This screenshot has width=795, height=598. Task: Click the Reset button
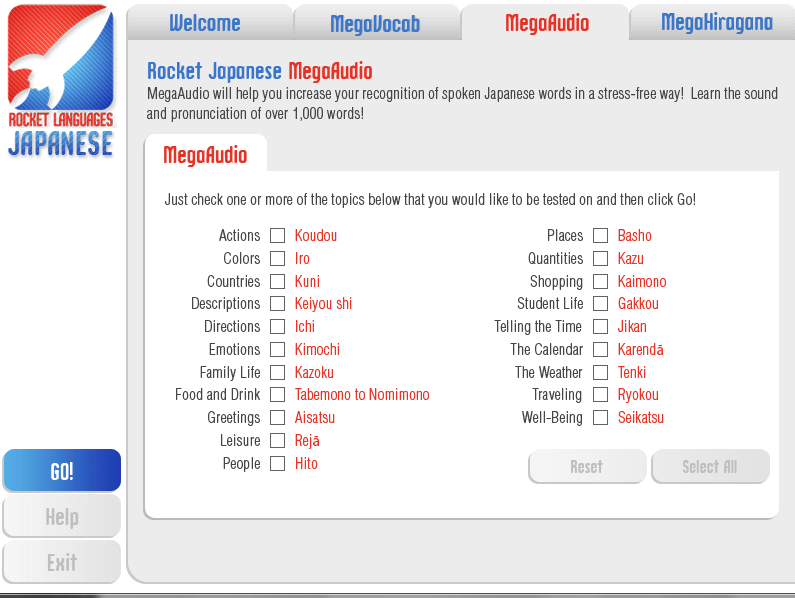(x=587, y=467)
